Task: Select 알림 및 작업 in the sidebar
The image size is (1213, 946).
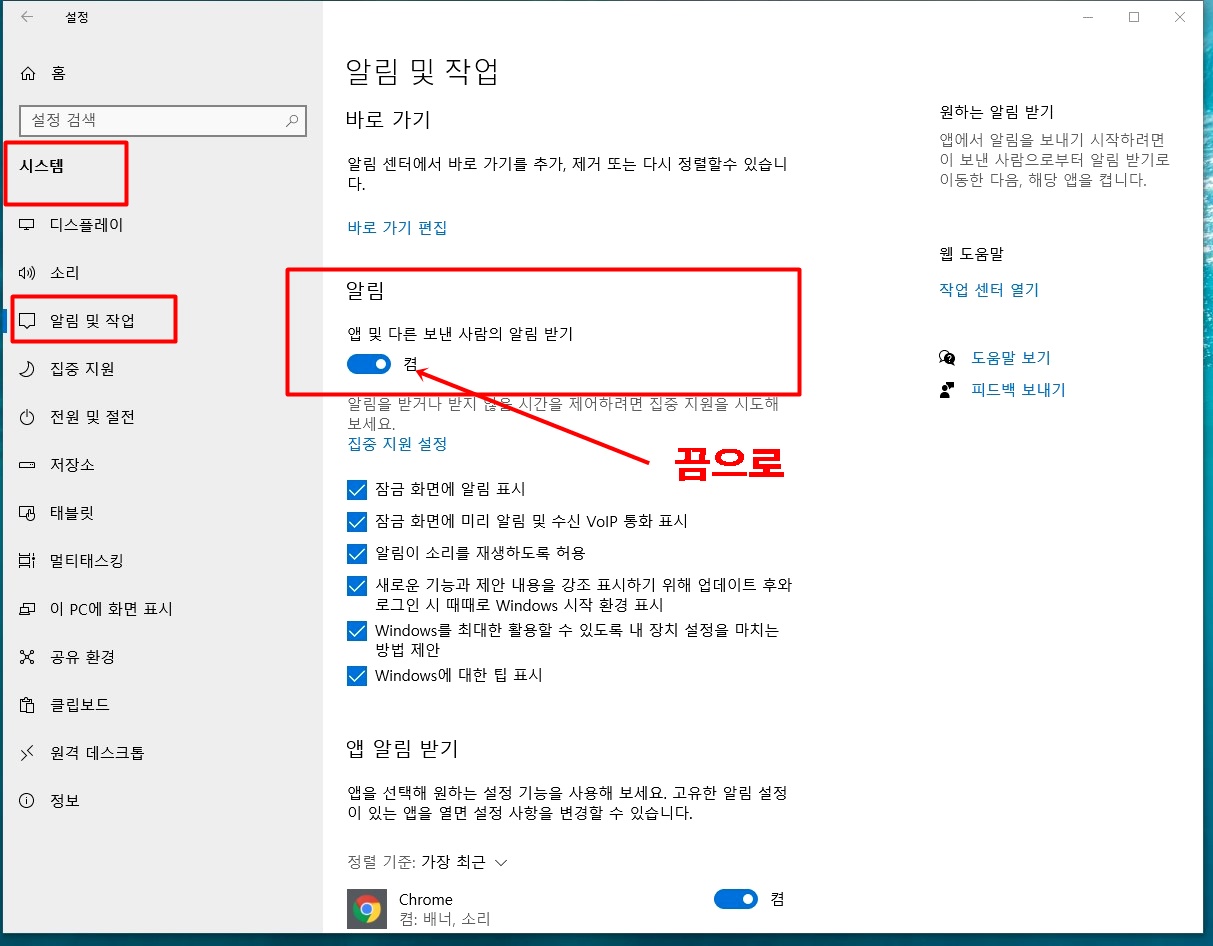Action: point(92,321)
